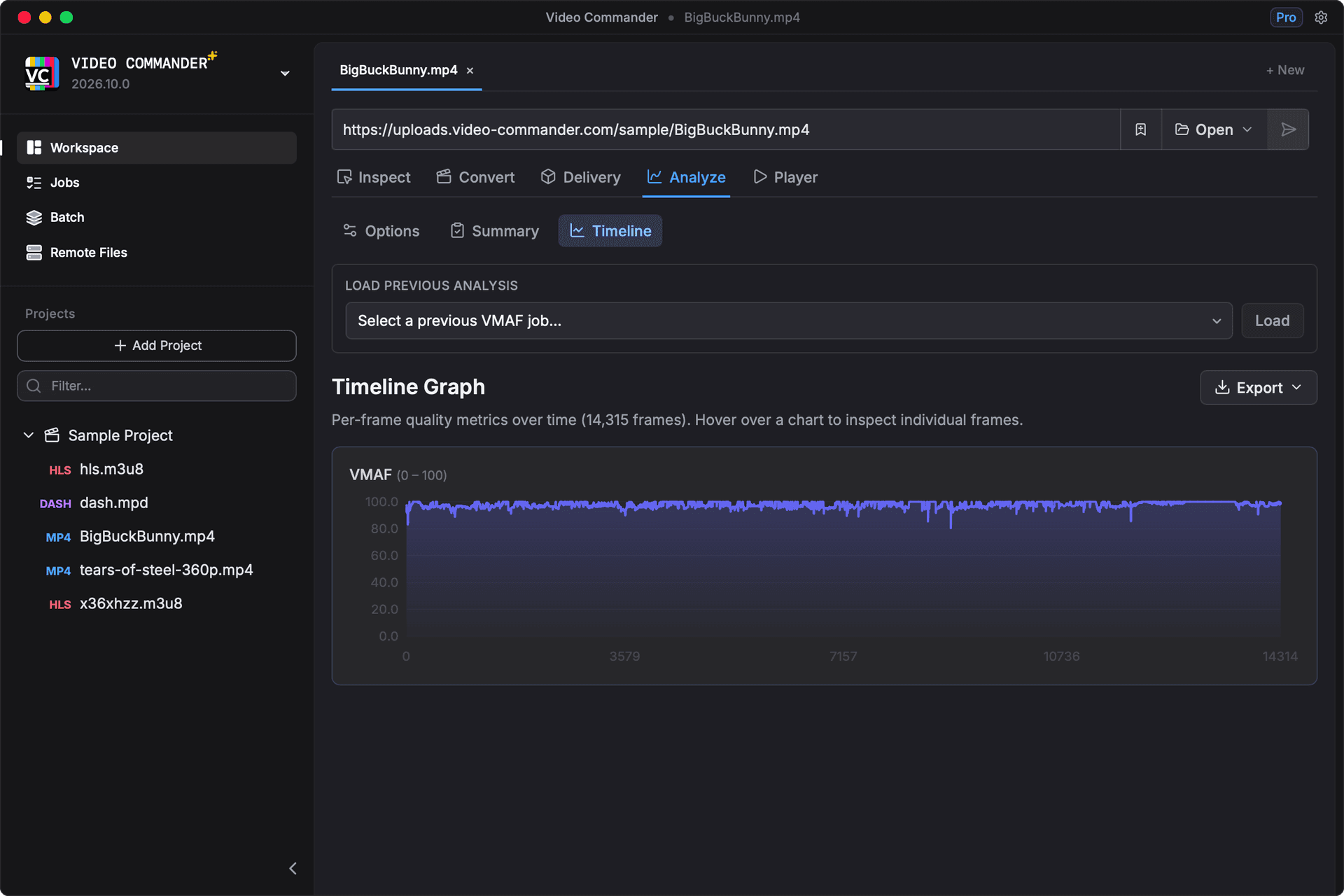This screenshot has width=1344, height=896.
Task: Go to Remote Files in the sidebar
Action: 157,253
